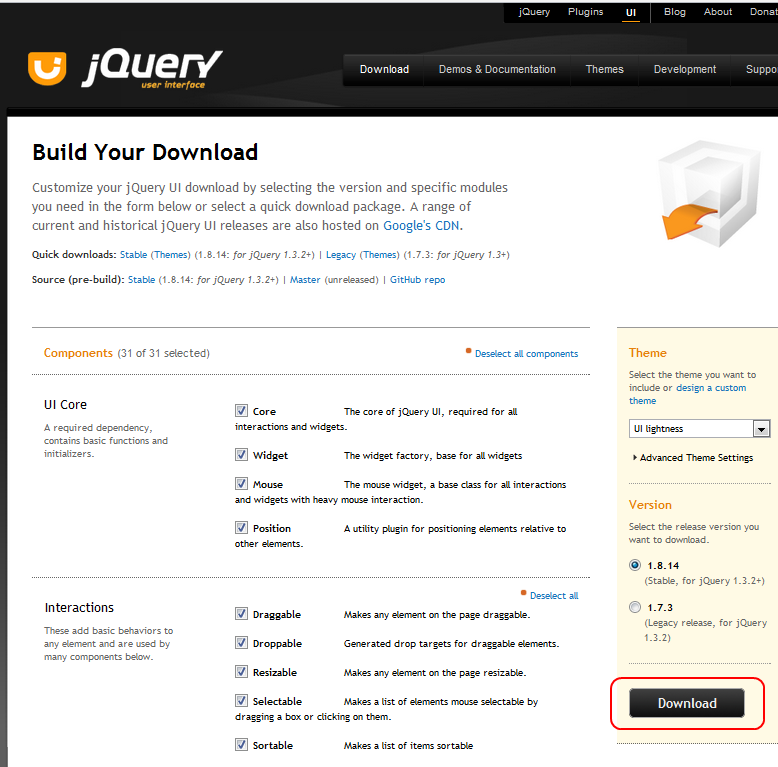This screenshot has width=778, height=767.
Task: Open the Themes navigation tab
Action: tap(604, 69)
